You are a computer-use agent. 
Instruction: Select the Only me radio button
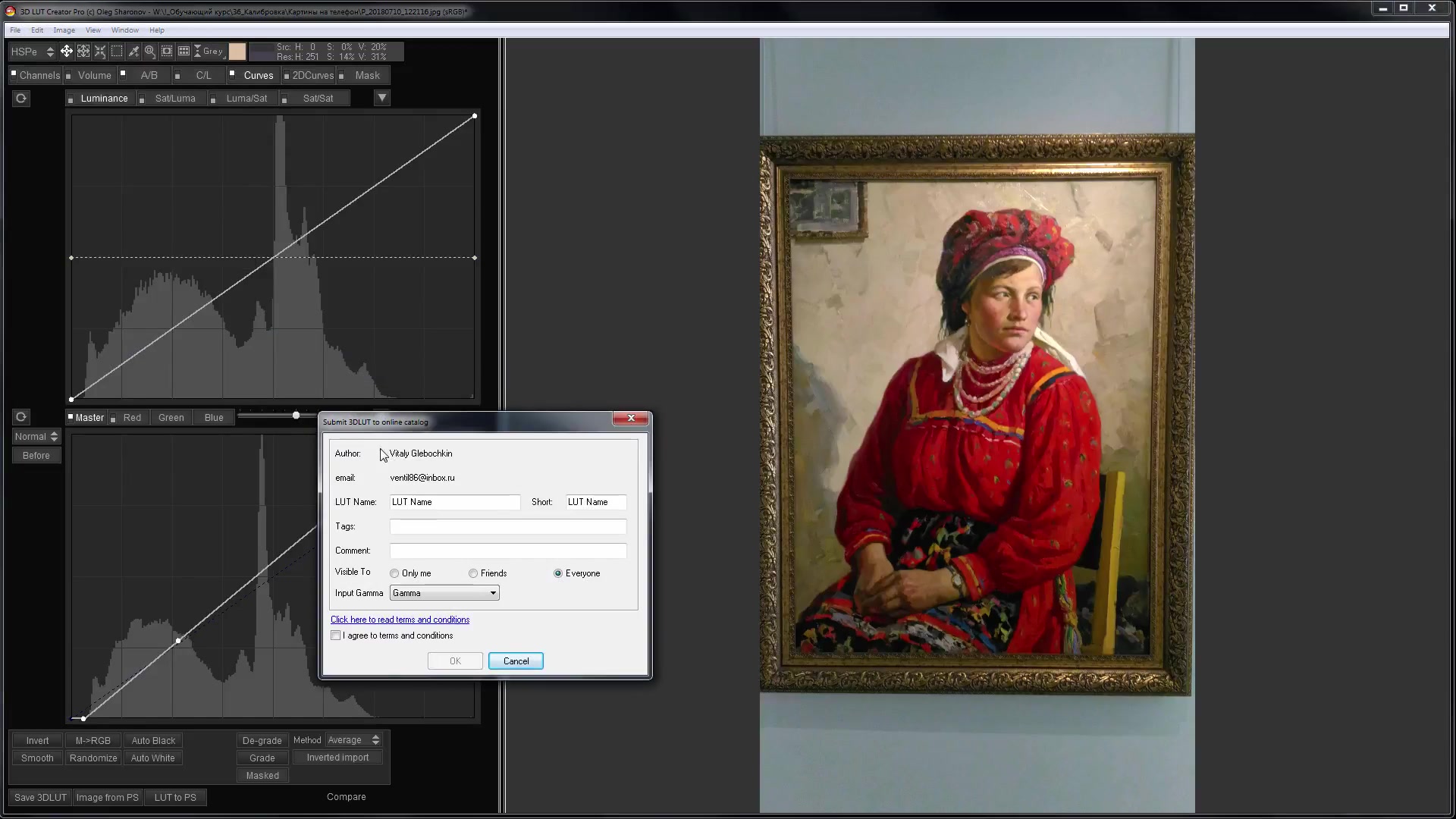click(394, 573)
